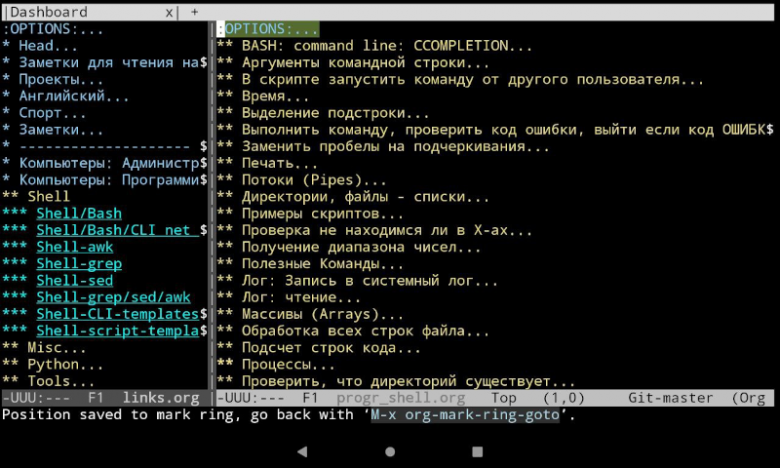Open the Shell-script-templa link
The width and height of the screenshot is (780, 468).
pos(117,331)
